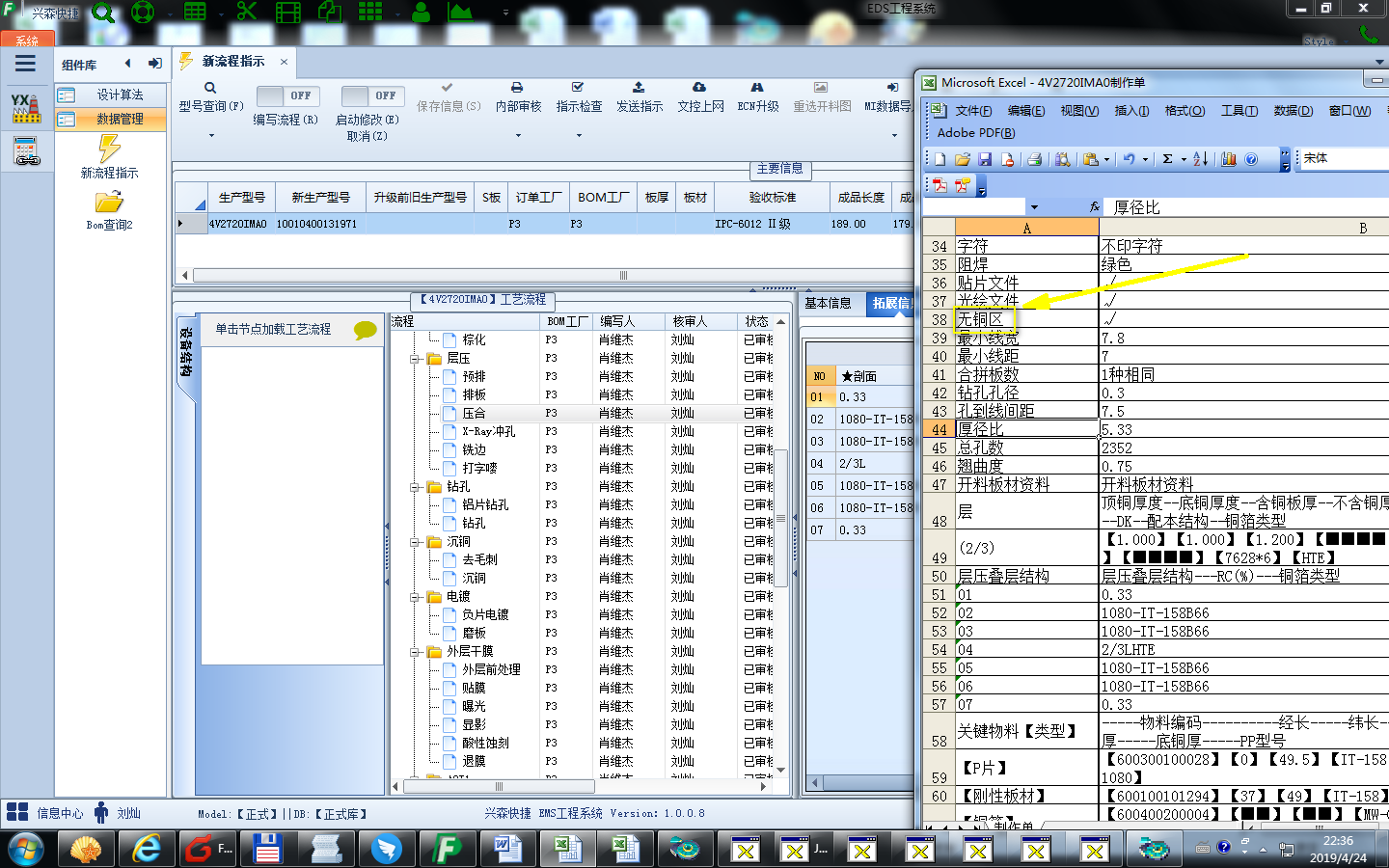This screenshot has width=1389, height=868.
Task: Click Excel font name box 宋体
Action: (x=1345, y=158)
